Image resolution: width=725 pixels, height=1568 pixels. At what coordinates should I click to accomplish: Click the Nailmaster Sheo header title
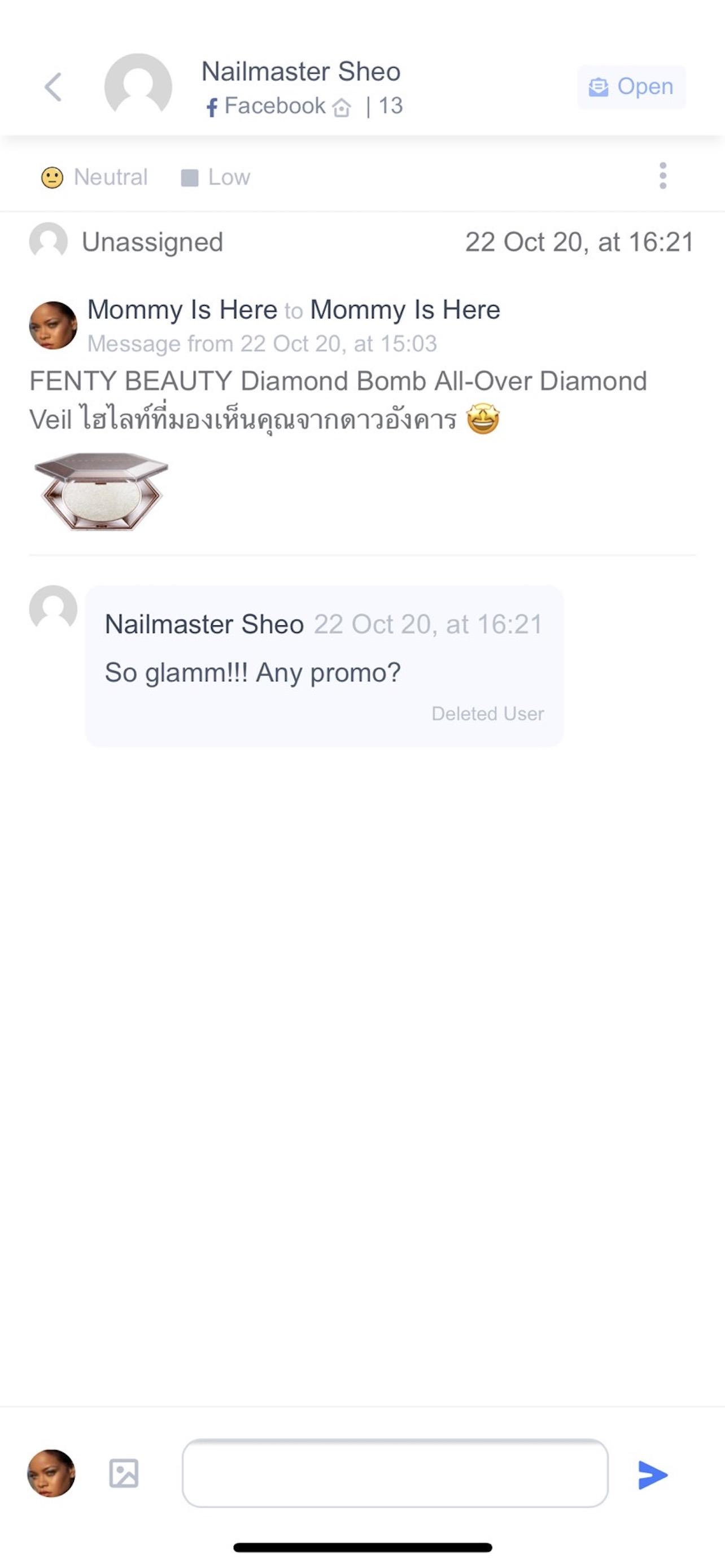(x=301, y=71)
